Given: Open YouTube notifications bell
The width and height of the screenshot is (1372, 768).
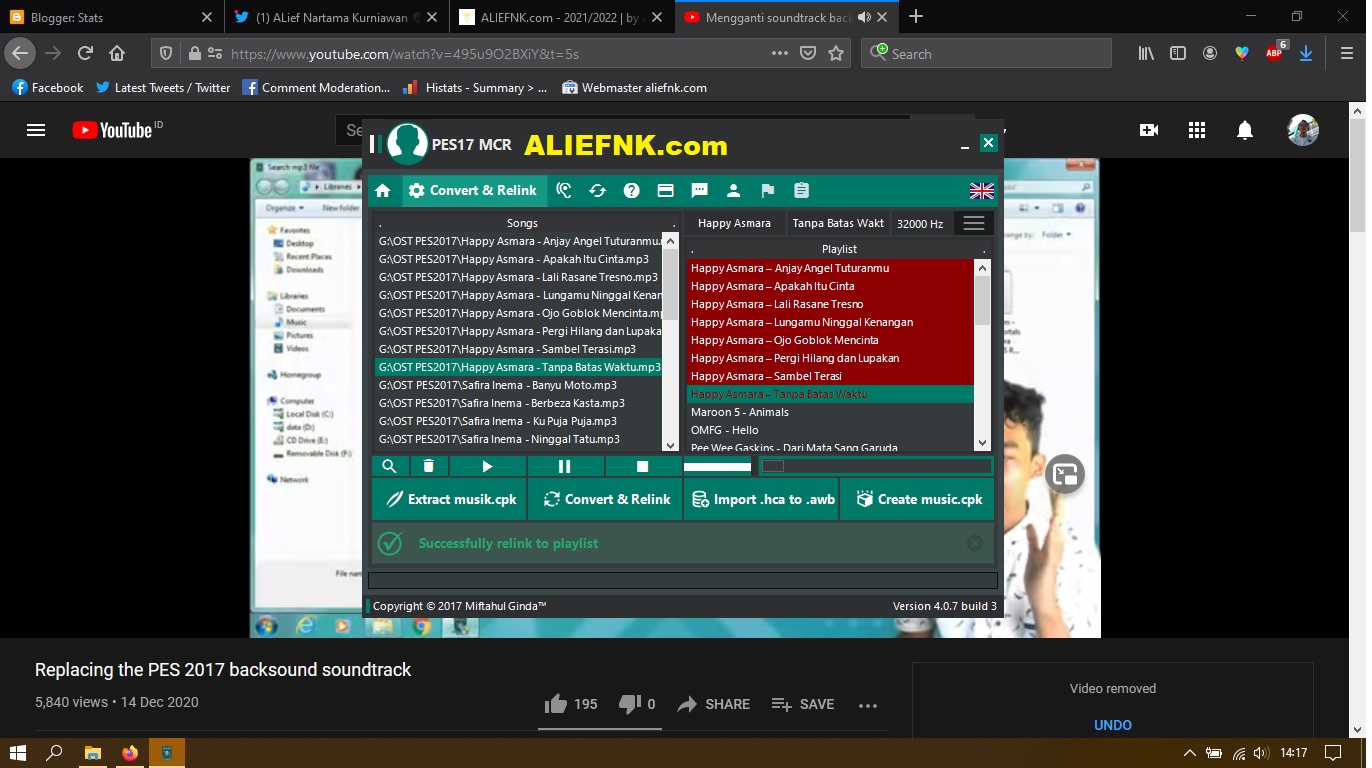Looking at the screenshot, I should (1245, 130).
